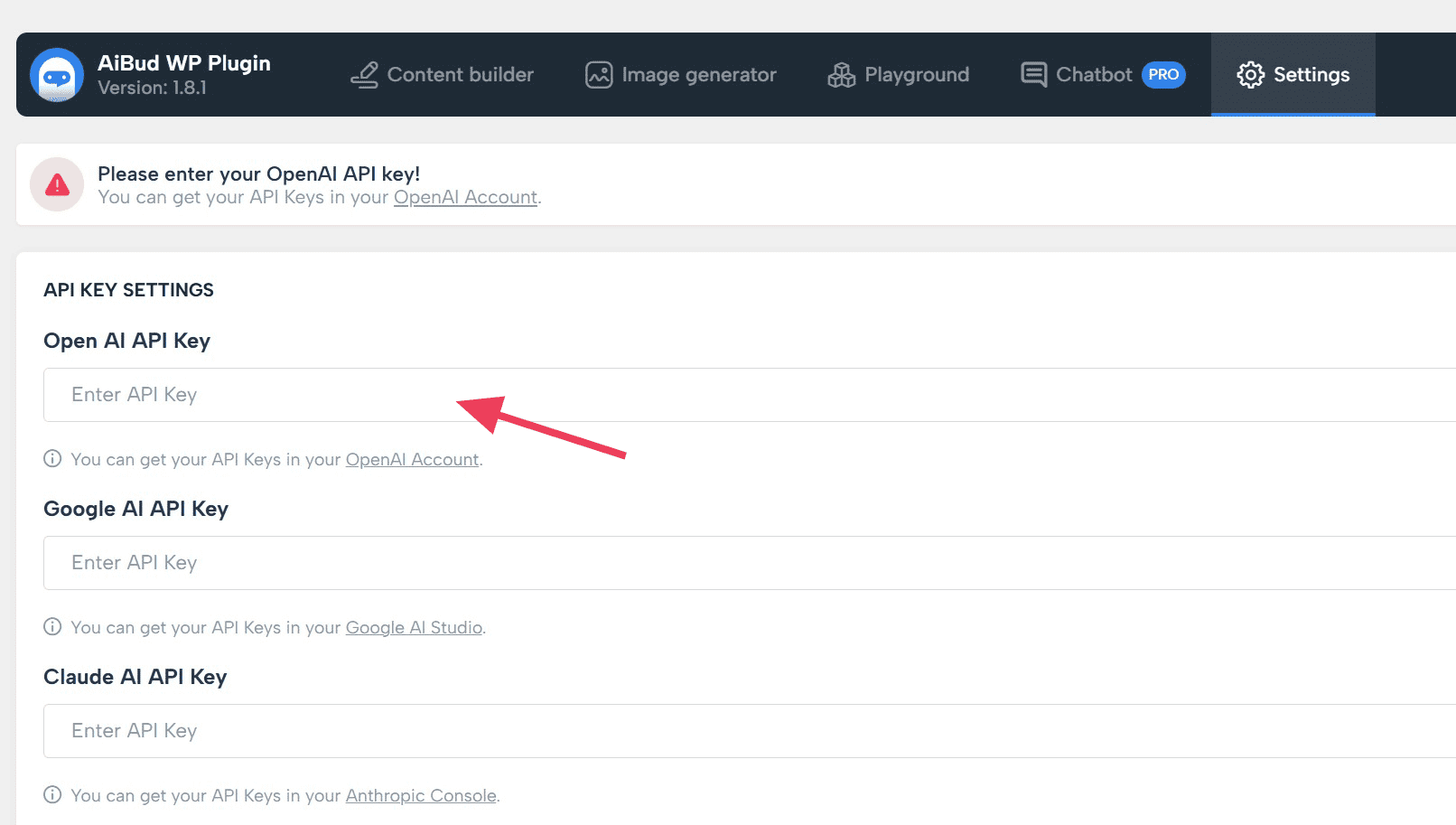Click the info icon below the Google AI field
The image size is (1456, 825).
(x=52, y=626)
